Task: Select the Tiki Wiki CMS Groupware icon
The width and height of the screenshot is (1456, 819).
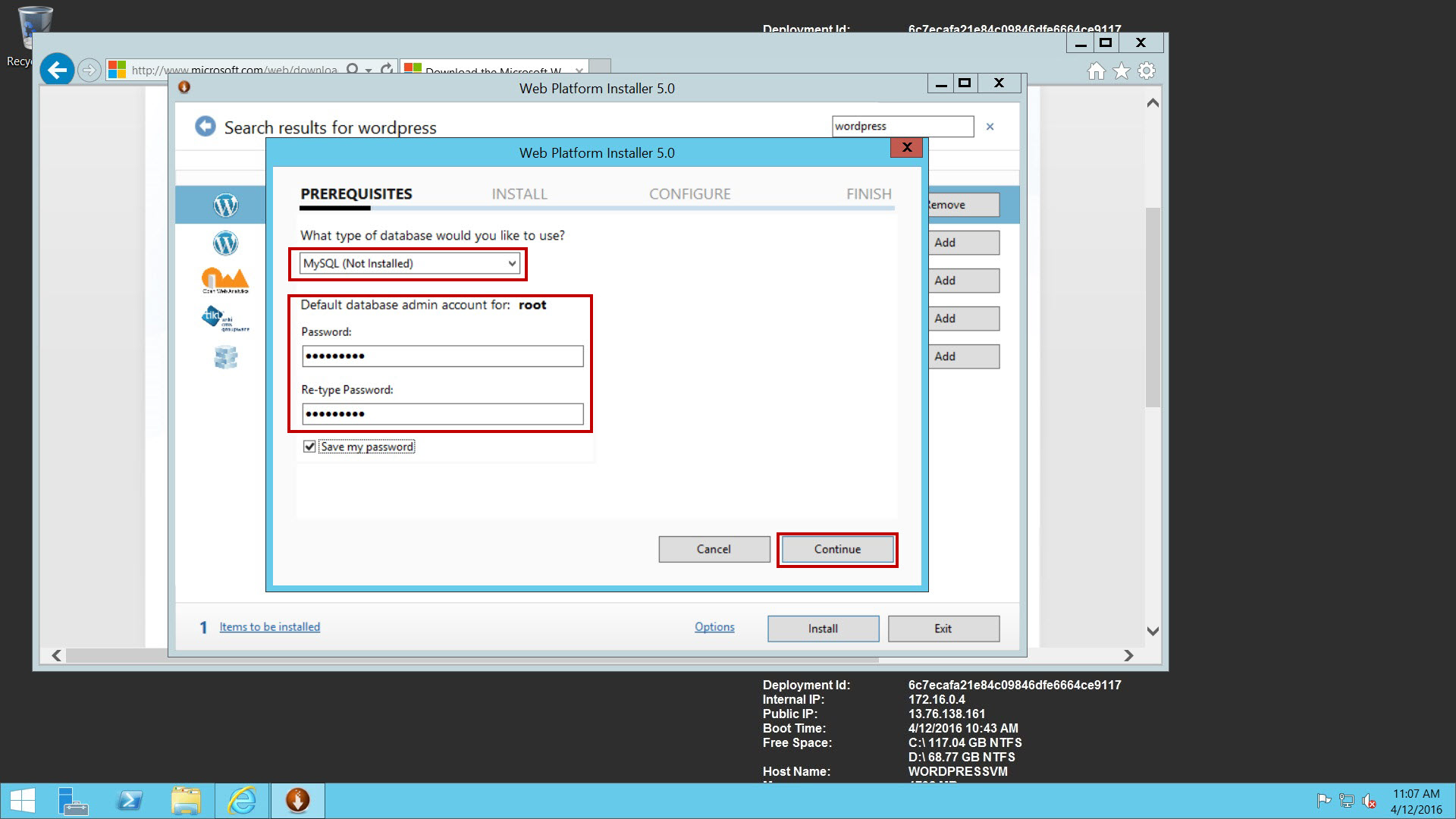Action: (x=225, y=318)
